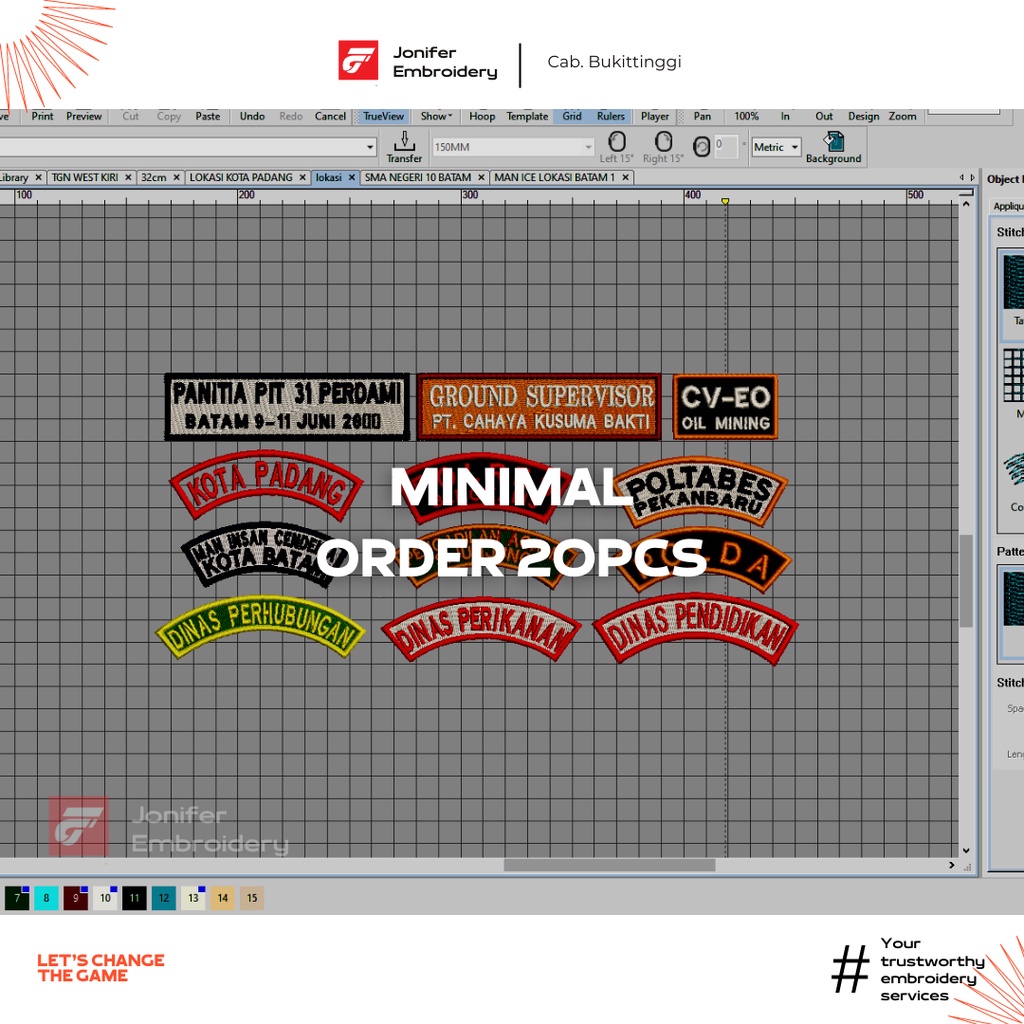The width and height of the screenshot is (1024, 1024).
Task: Toggle the Grid display
Action: [572, 116]
